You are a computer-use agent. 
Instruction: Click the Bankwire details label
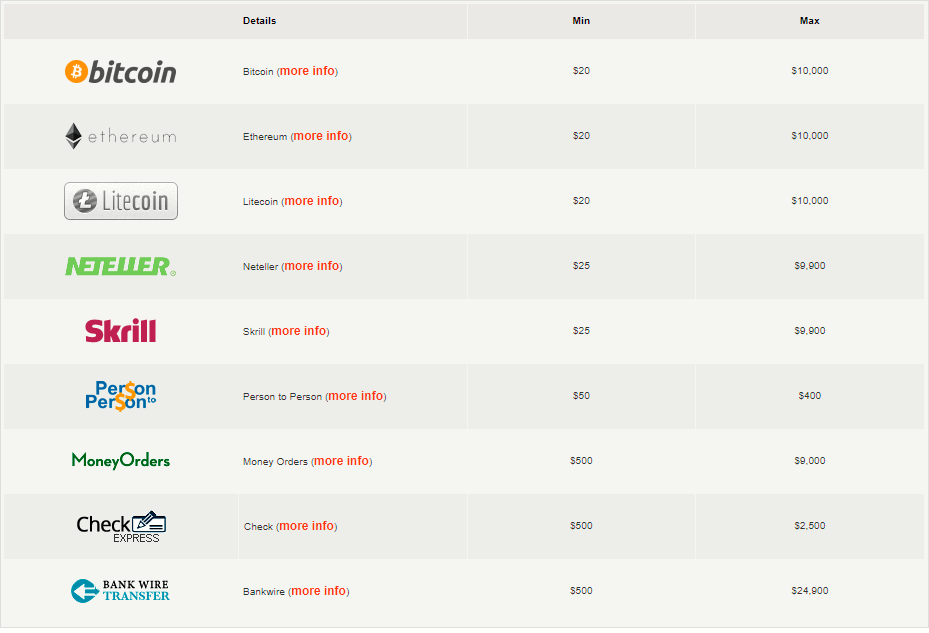264,592
